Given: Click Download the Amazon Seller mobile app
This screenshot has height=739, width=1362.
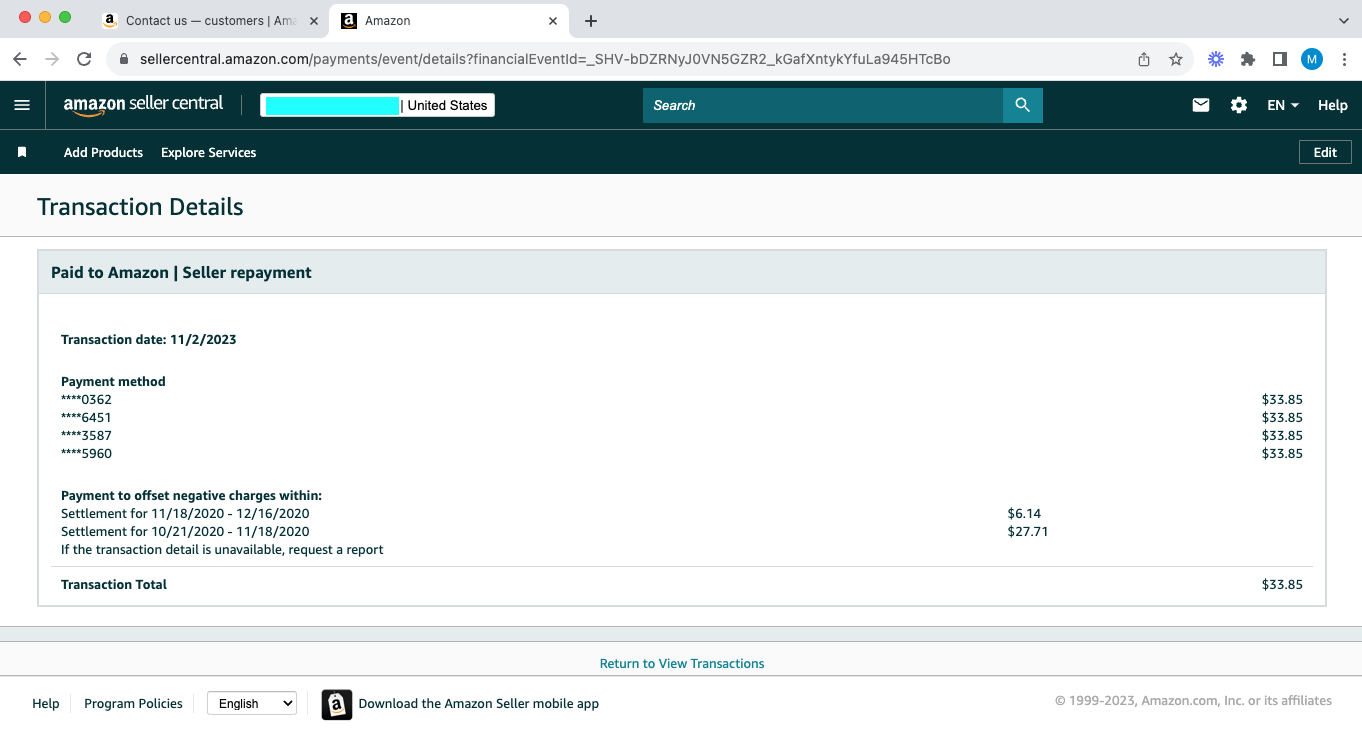Looking at the screenshot, I should click(479, 704).
